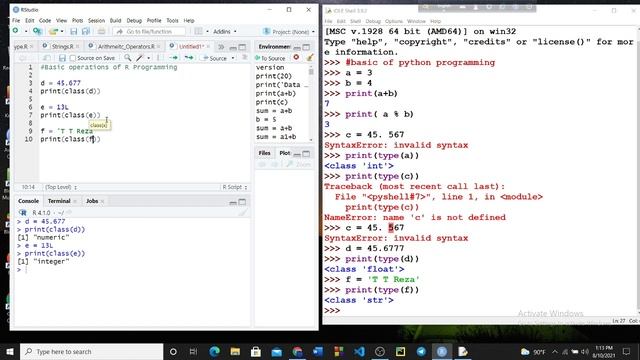Open the Project: (None) dropdown
Image resolution: width=640 pixels, height=360 pixels.
click(289, 31)
